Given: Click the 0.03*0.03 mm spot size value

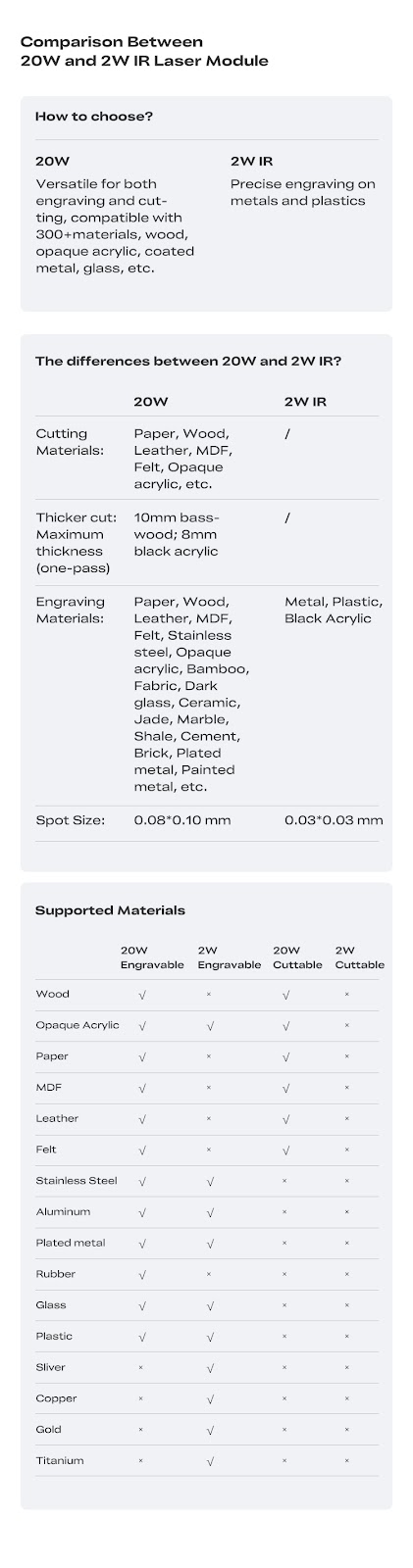Looking at the screenshot, I should coord(334,820).
